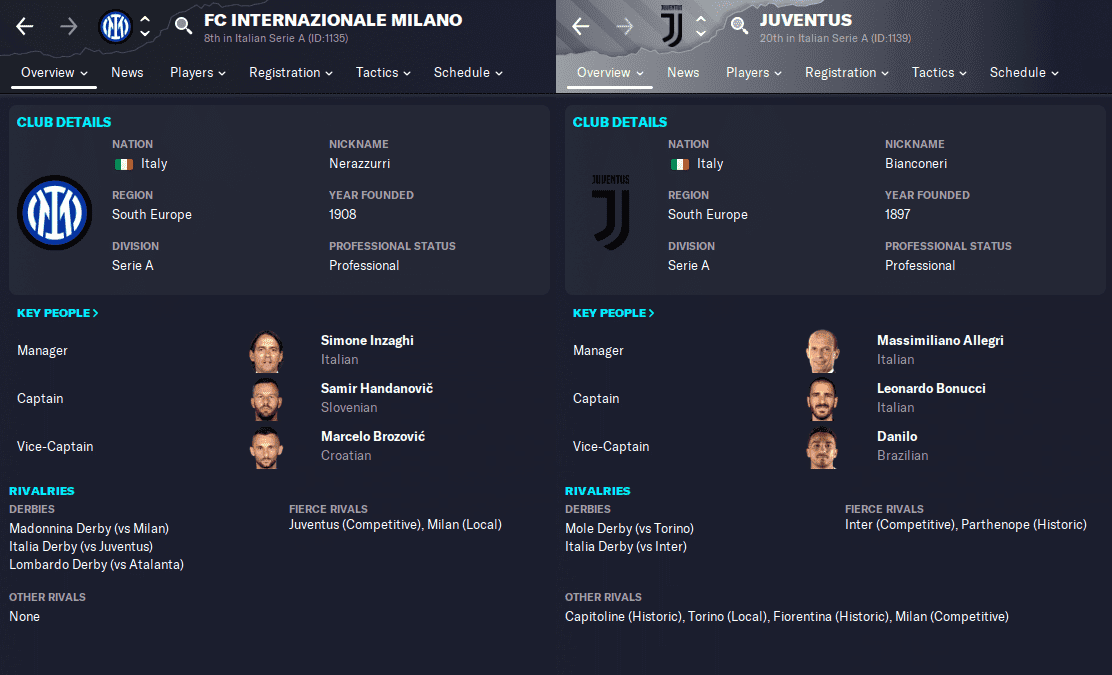This screenshot has width=1112, height=675.
Task: Open Leonardo Bonucci's profile name
Action: pos(931,389)
